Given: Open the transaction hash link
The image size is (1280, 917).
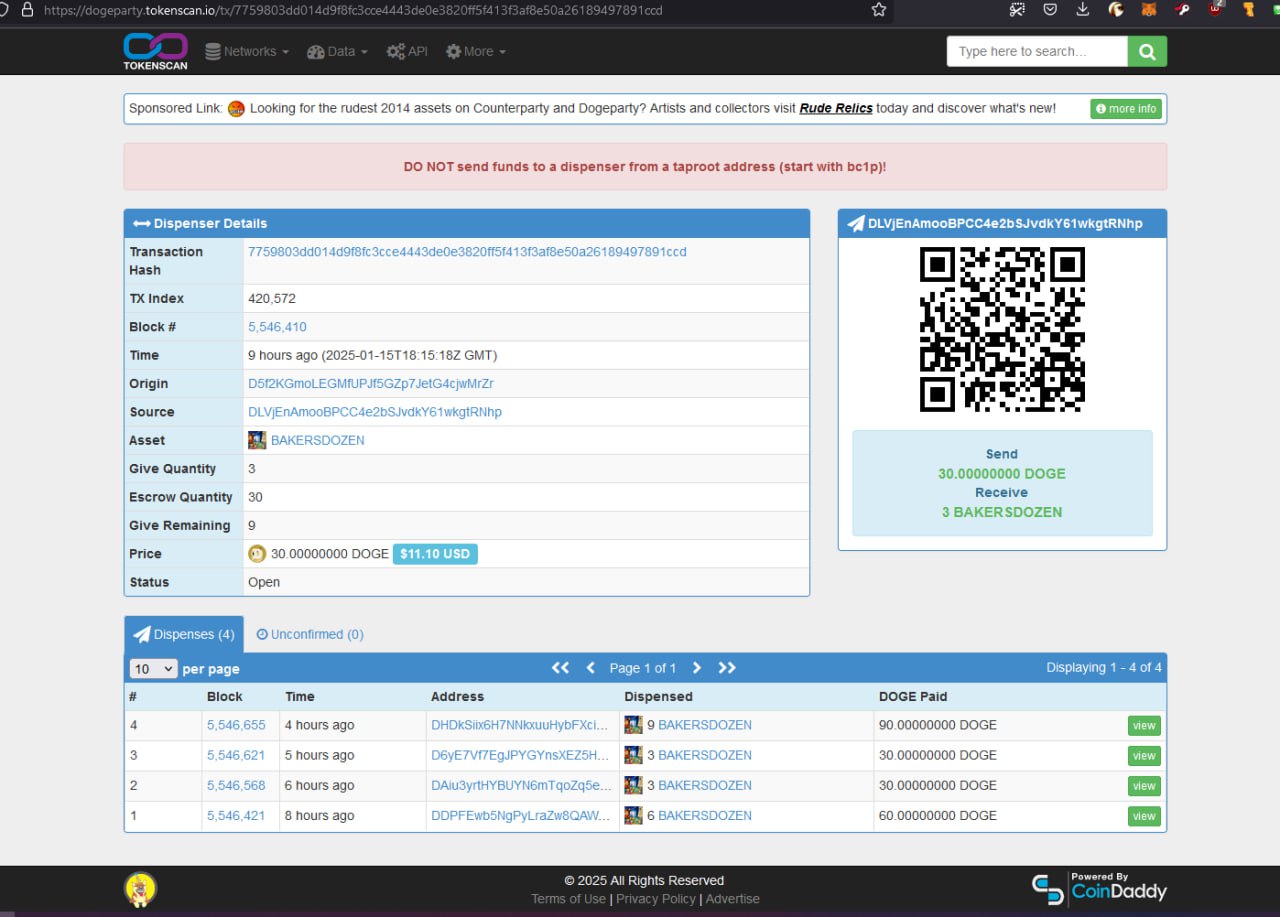Looking at the screenshot, I should point(467,252).
